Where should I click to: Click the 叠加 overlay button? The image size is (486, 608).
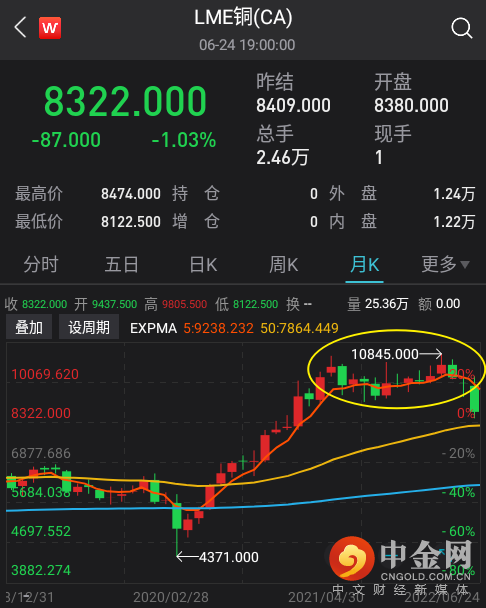(x=29, y=328)
